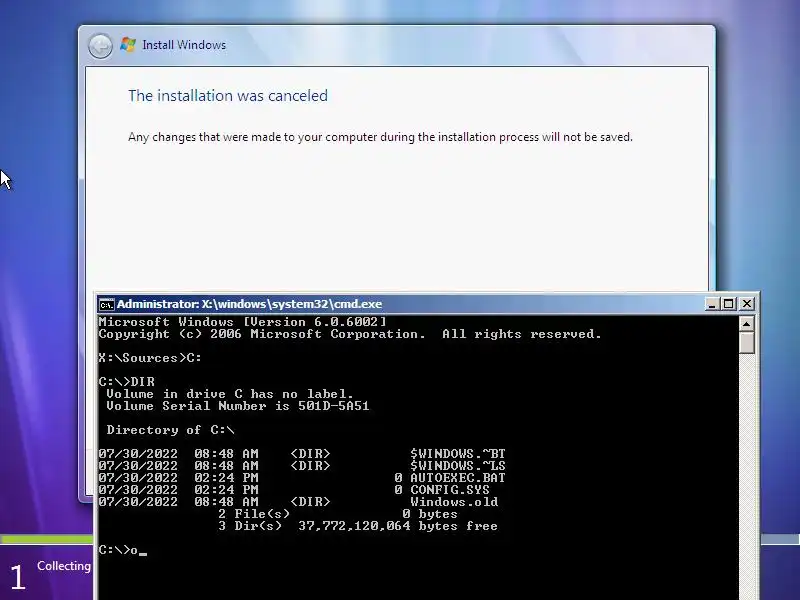Click 'Volume Serial Number is 501D-5A51' line
The height and width of the screenshot is (600, 800).
click(237, 406)
